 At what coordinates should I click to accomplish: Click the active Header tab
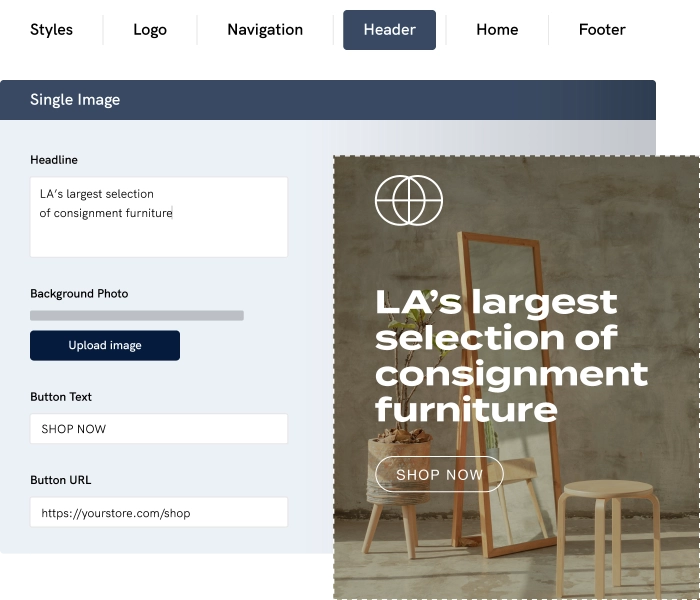(389, 30)
